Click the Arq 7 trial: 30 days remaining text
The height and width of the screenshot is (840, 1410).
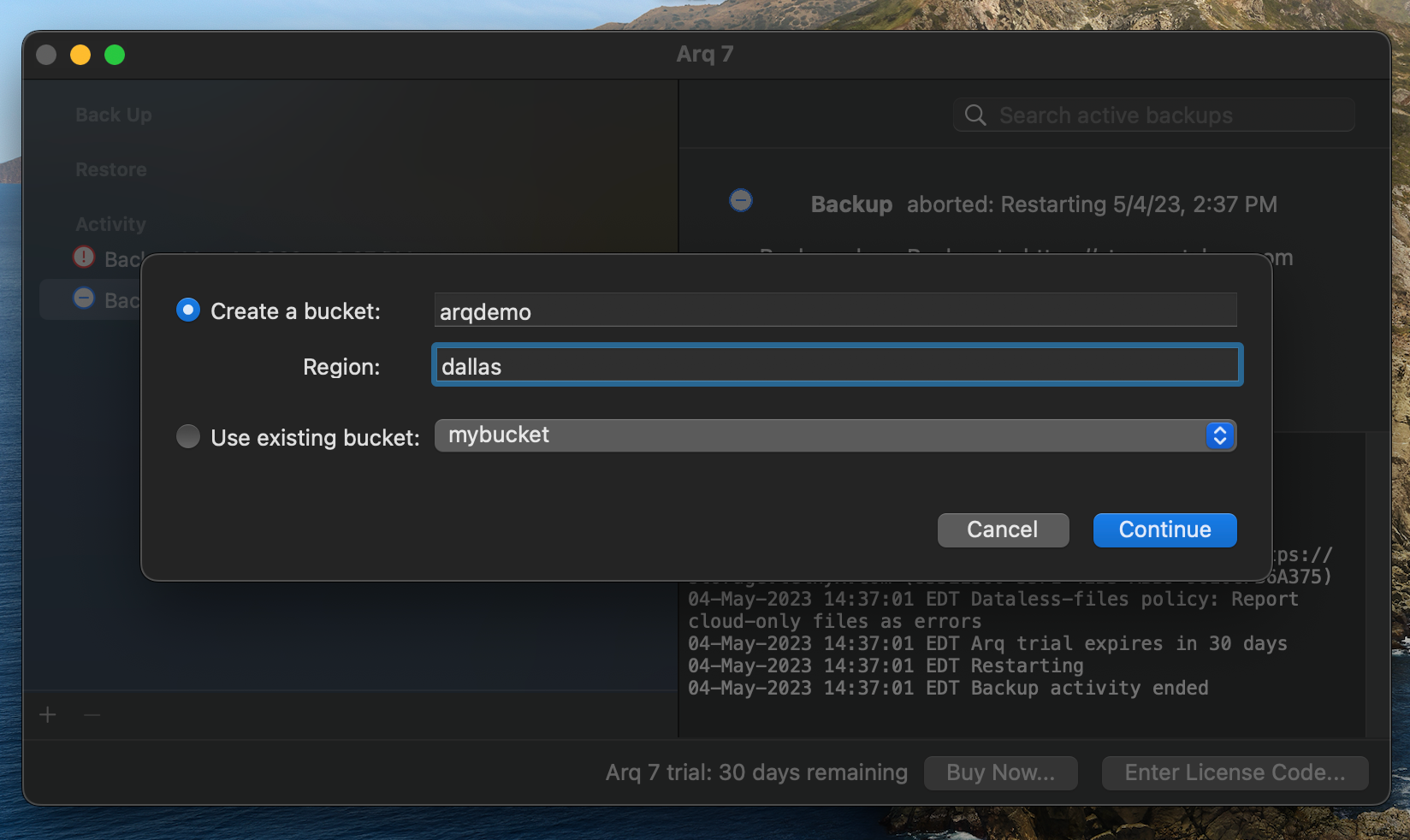pos(756,772)
